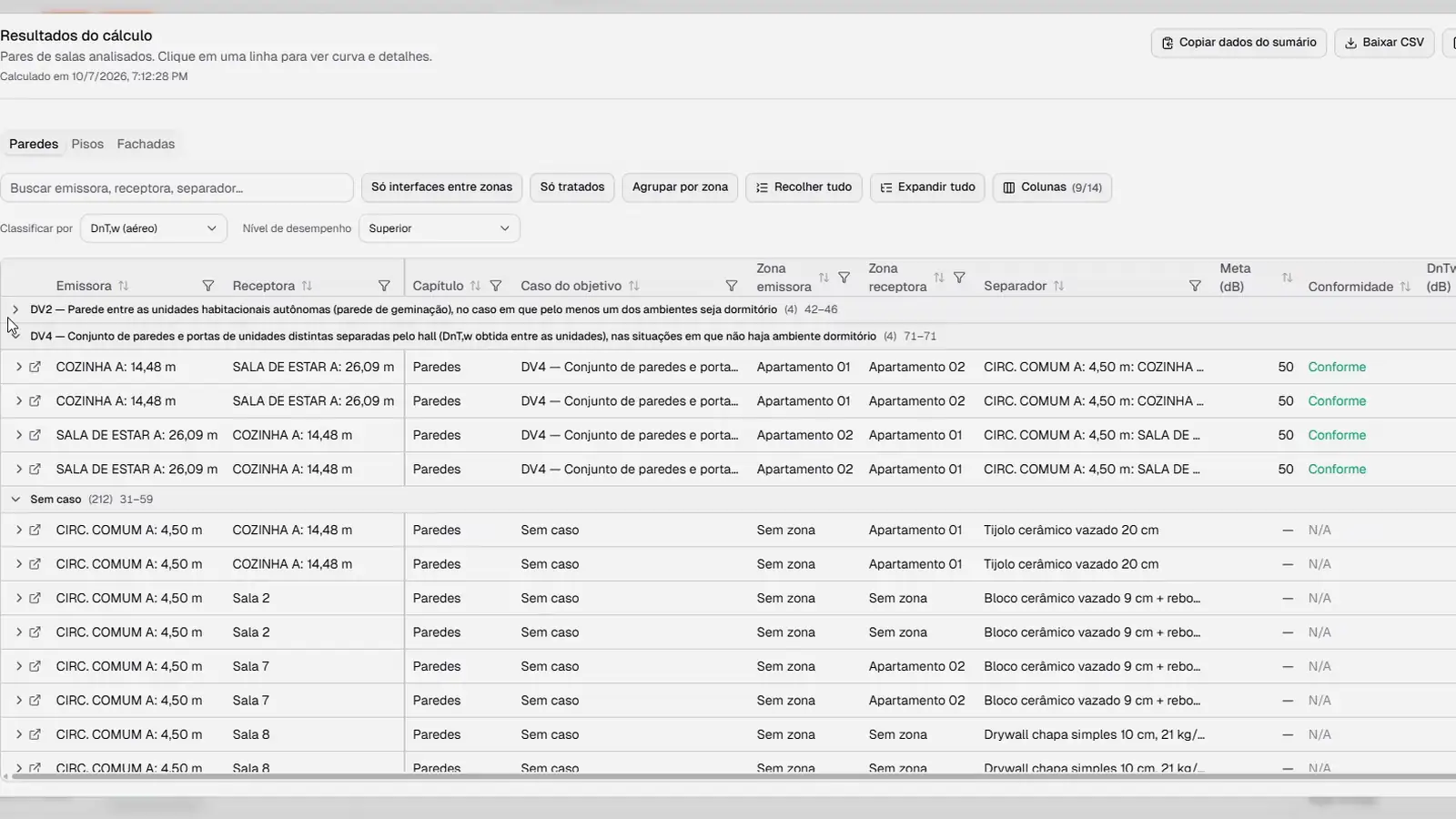Select Tijolo cerâmico vazado 20 cm first cell
The image size is (1456, 819).
pyautogui.click(x=1071, y=530)
